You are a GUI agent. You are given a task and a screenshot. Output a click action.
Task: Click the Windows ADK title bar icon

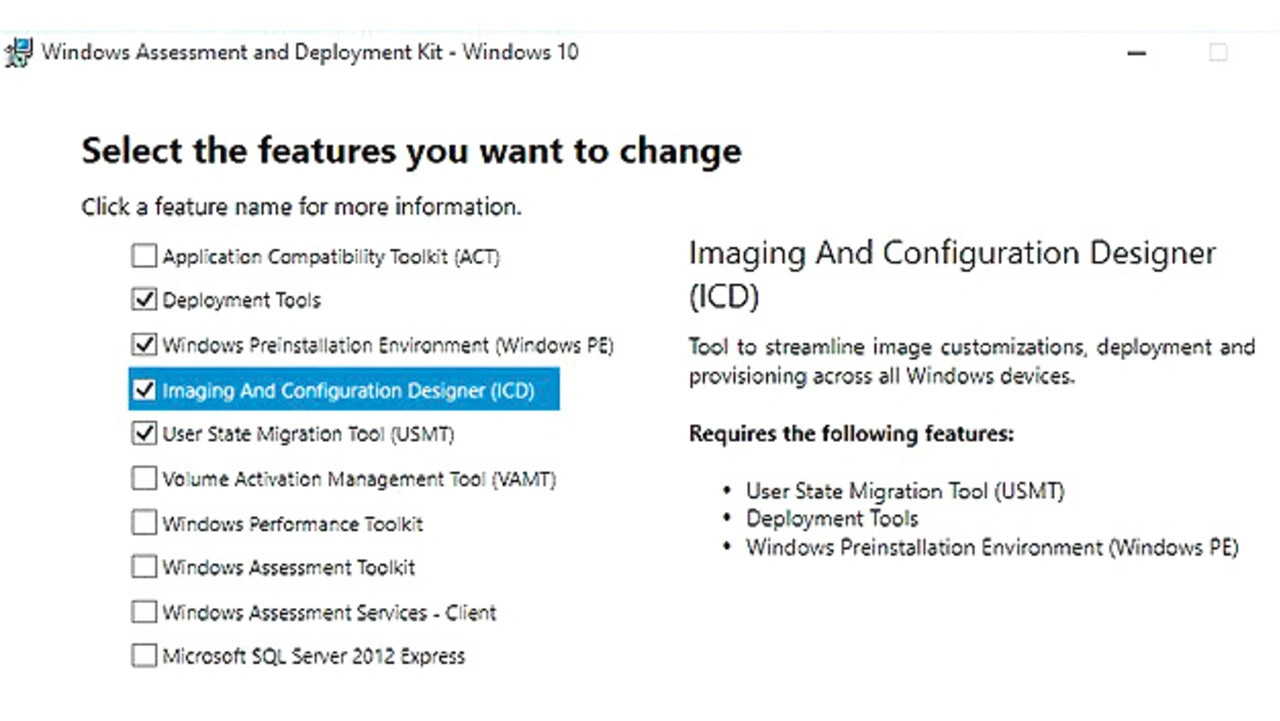[x=18, y=52]
